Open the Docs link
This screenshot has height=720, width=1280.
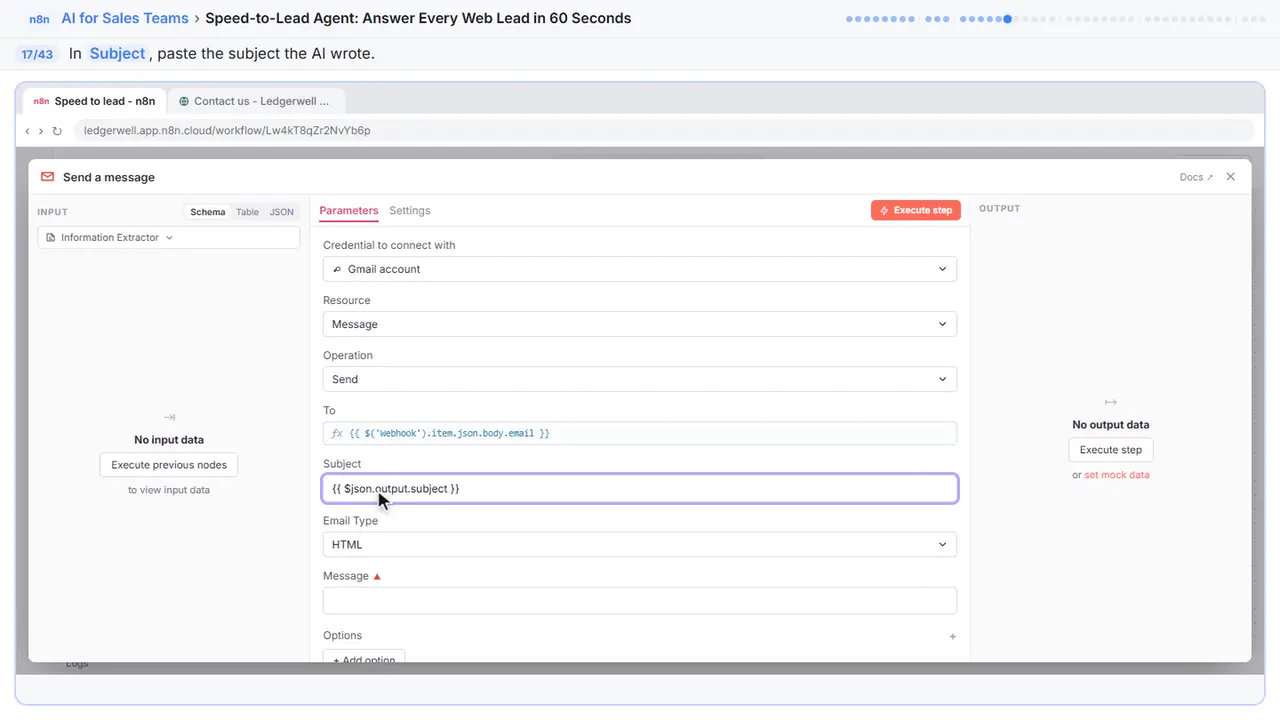coord(1196,177)
